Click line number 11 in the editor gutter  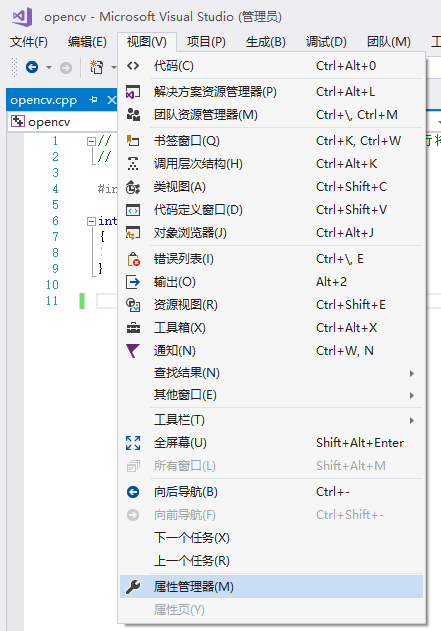tap(52, 301)
